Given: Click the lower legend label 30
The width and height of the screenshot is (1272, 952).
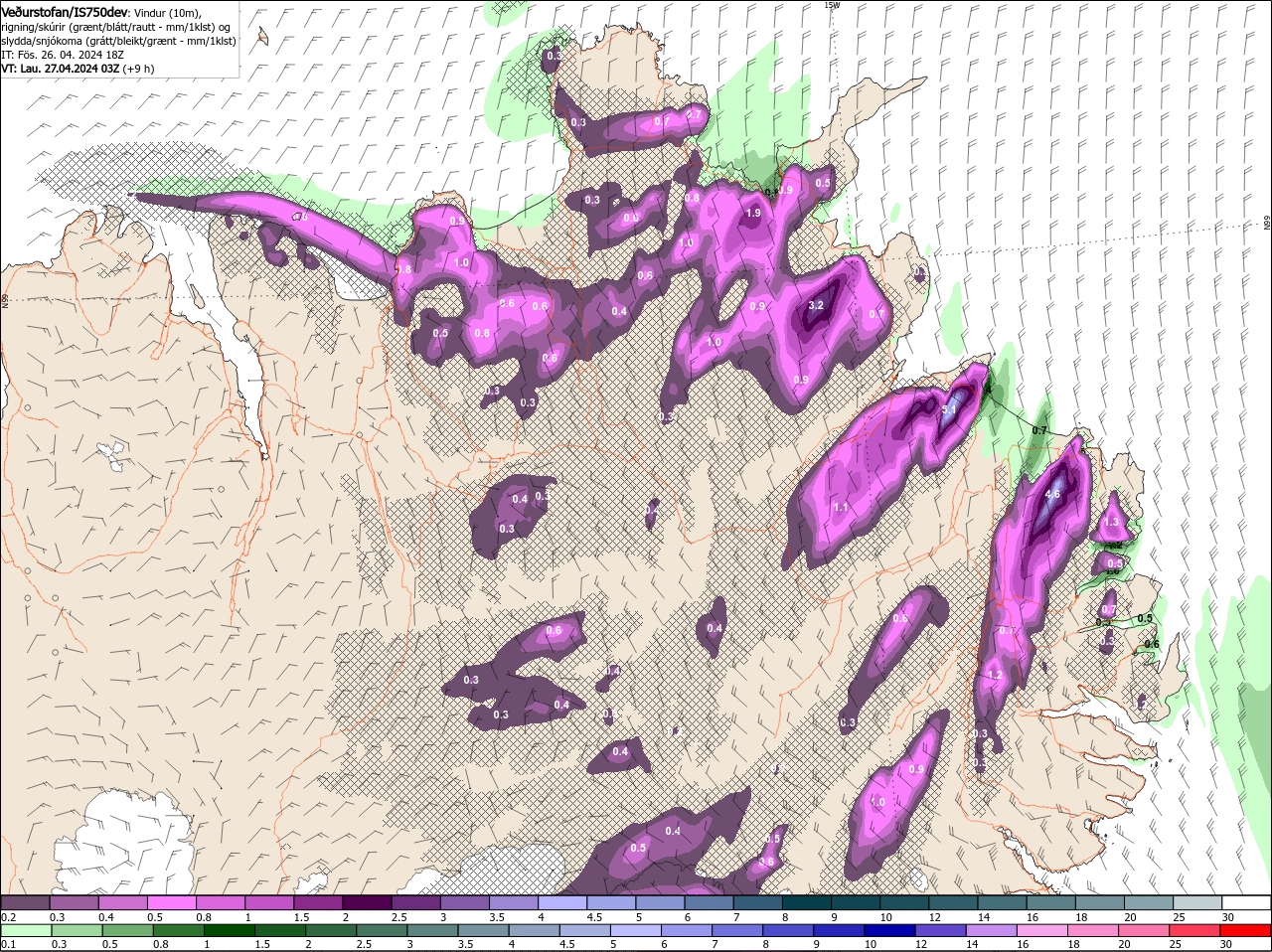Looking at the screenshot, I should click(1226, 944).
